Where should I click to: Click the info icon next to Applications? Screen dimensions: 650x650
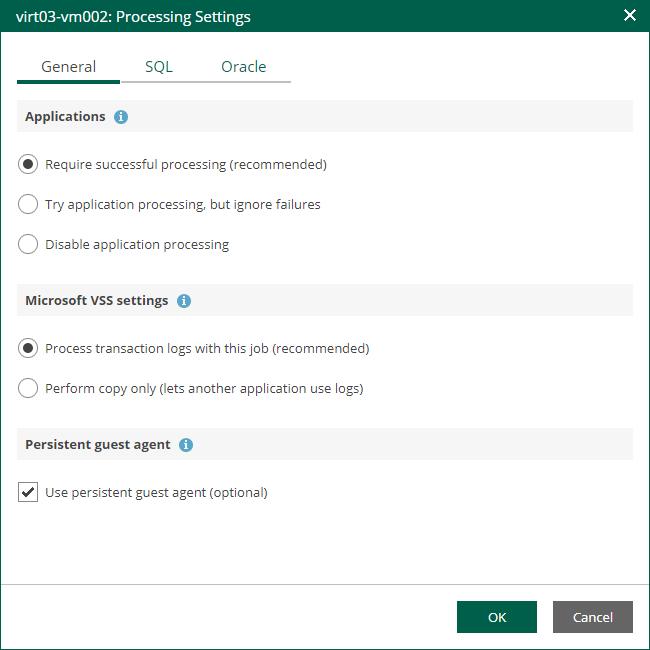[121, 117]
